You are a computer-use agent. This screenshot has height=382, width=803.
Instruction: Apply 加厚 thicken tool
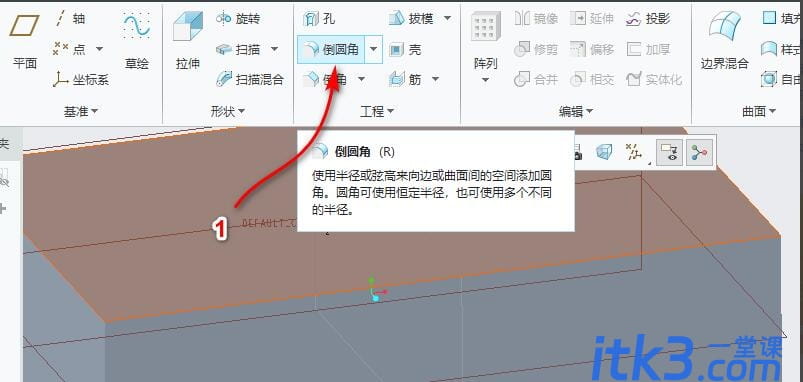648,50
